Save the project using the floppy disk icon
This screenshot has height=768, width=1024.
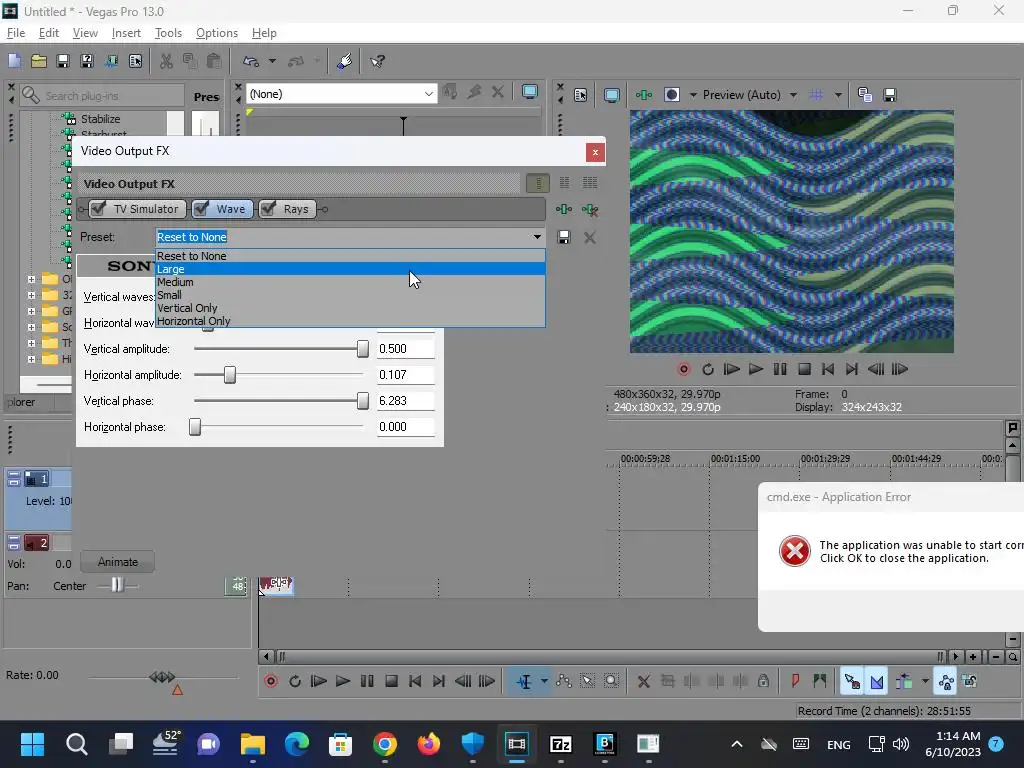pos(63,61)
